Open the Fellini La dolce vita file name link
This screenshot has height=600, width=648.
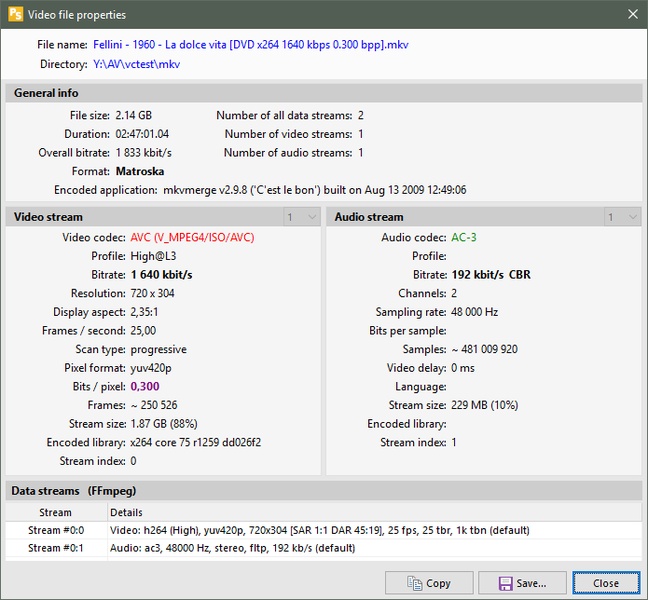[x=250, y=45]
